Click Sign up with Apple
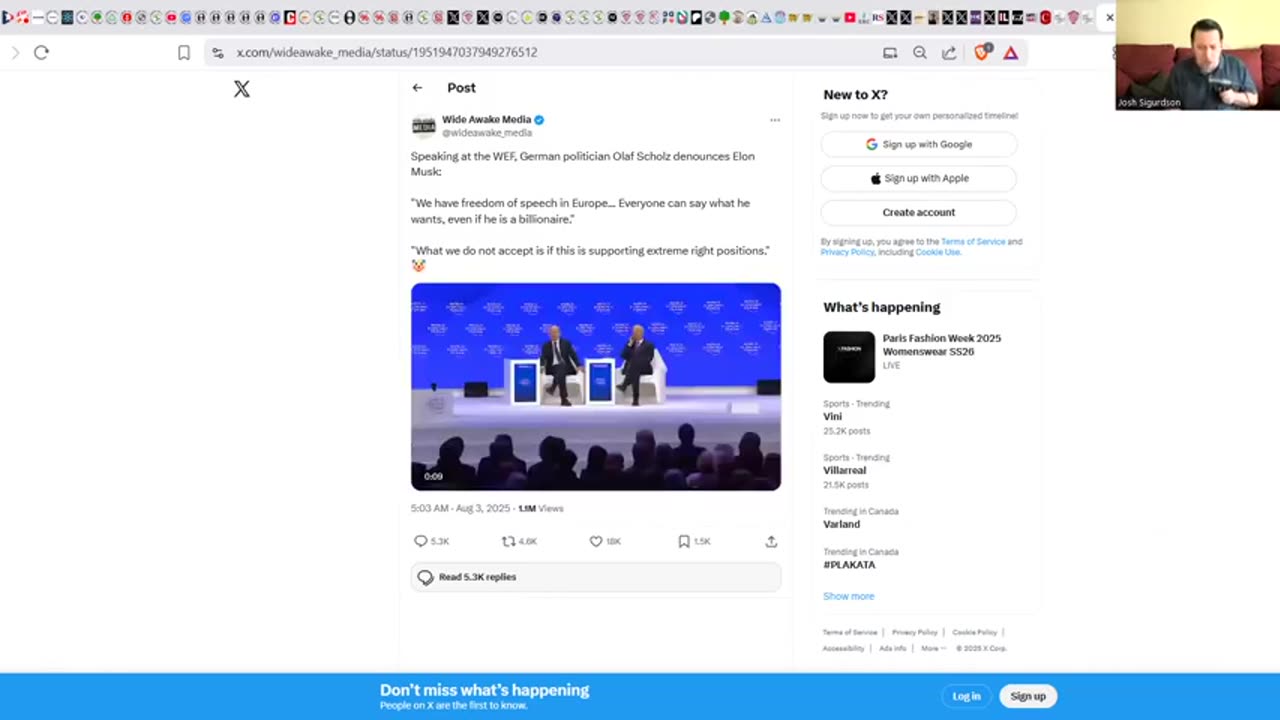This screenshot has width=1280, height=720. click(x=919, y=178)
